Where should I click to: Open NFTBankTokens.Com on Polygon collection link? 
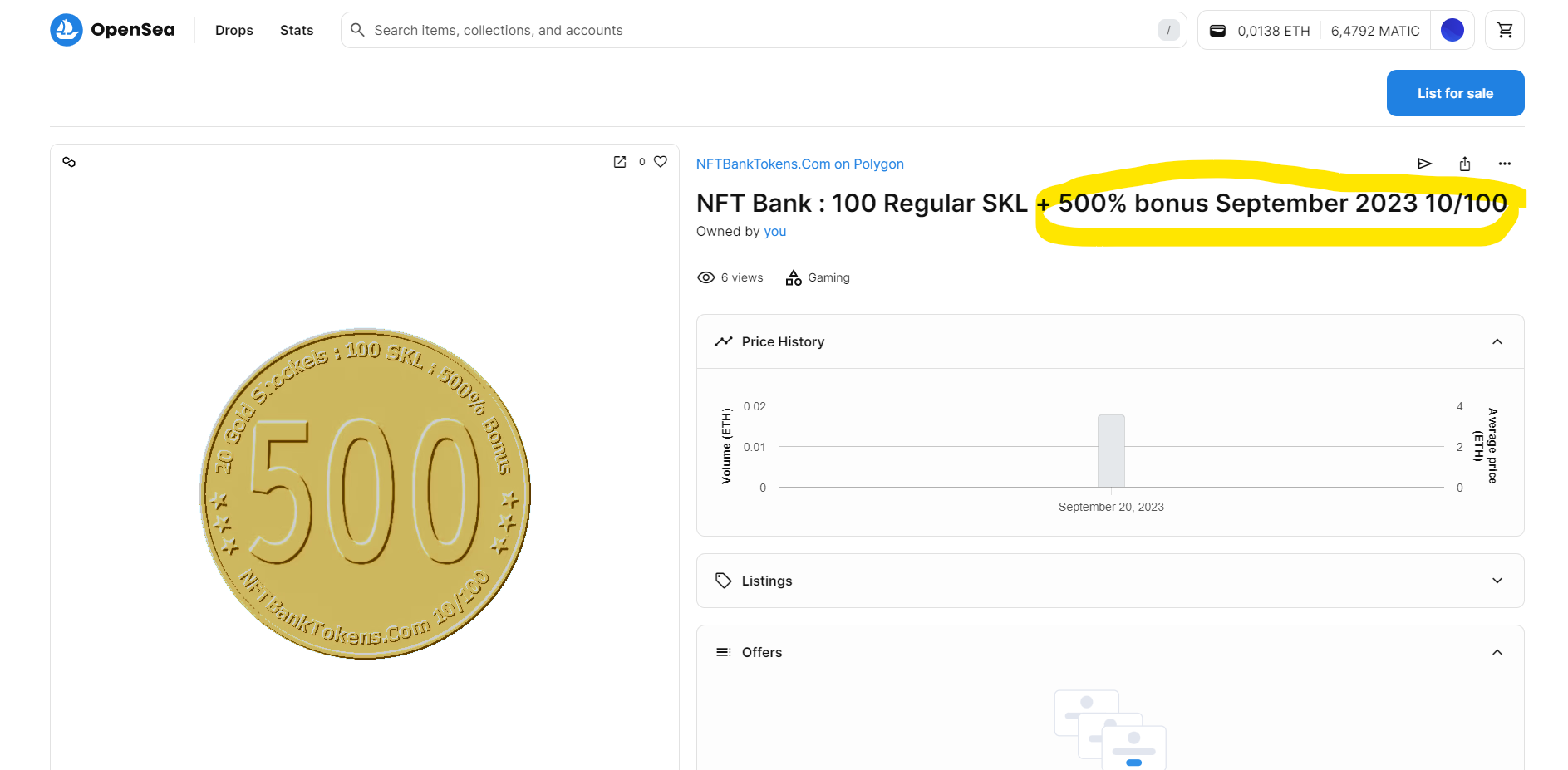click(x=799, y=164)
